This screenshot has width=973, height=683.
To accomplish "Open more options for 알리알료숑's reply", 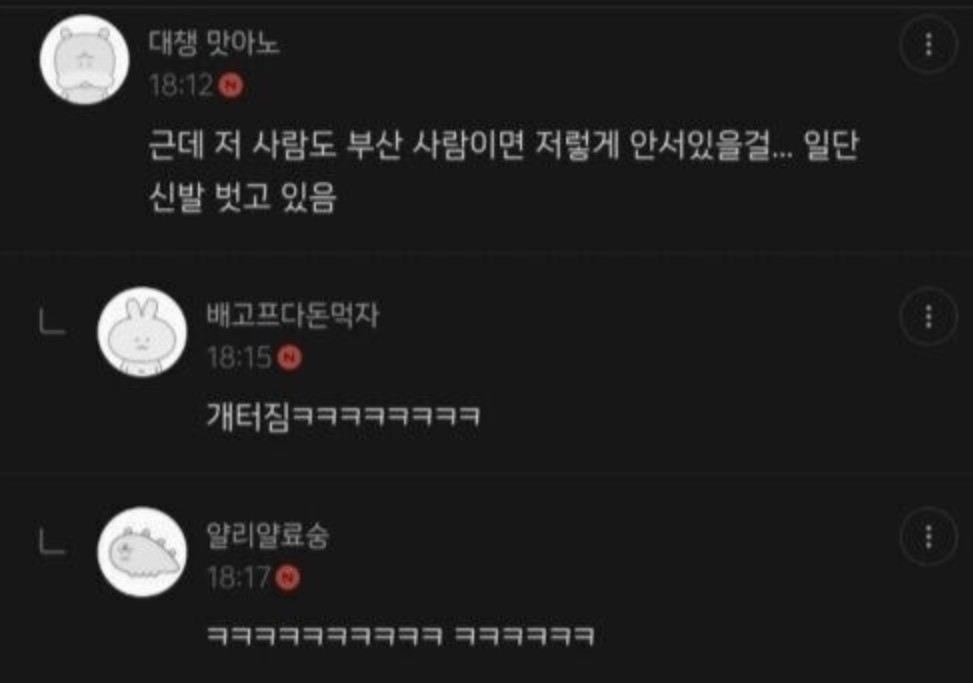I will tap(928, 537).
